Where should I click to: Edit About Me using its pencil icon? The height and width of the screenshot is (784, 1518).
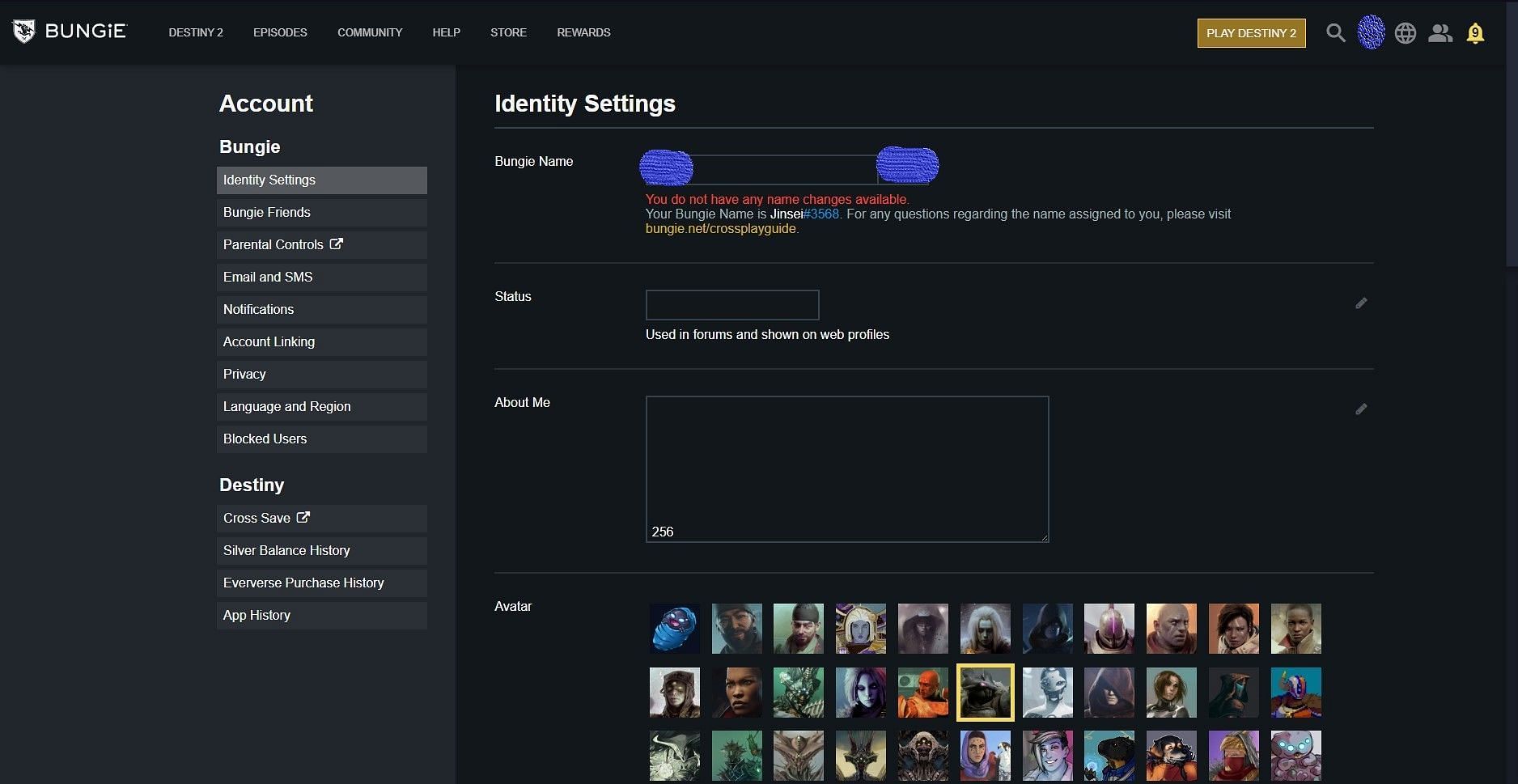(1361, 409)
